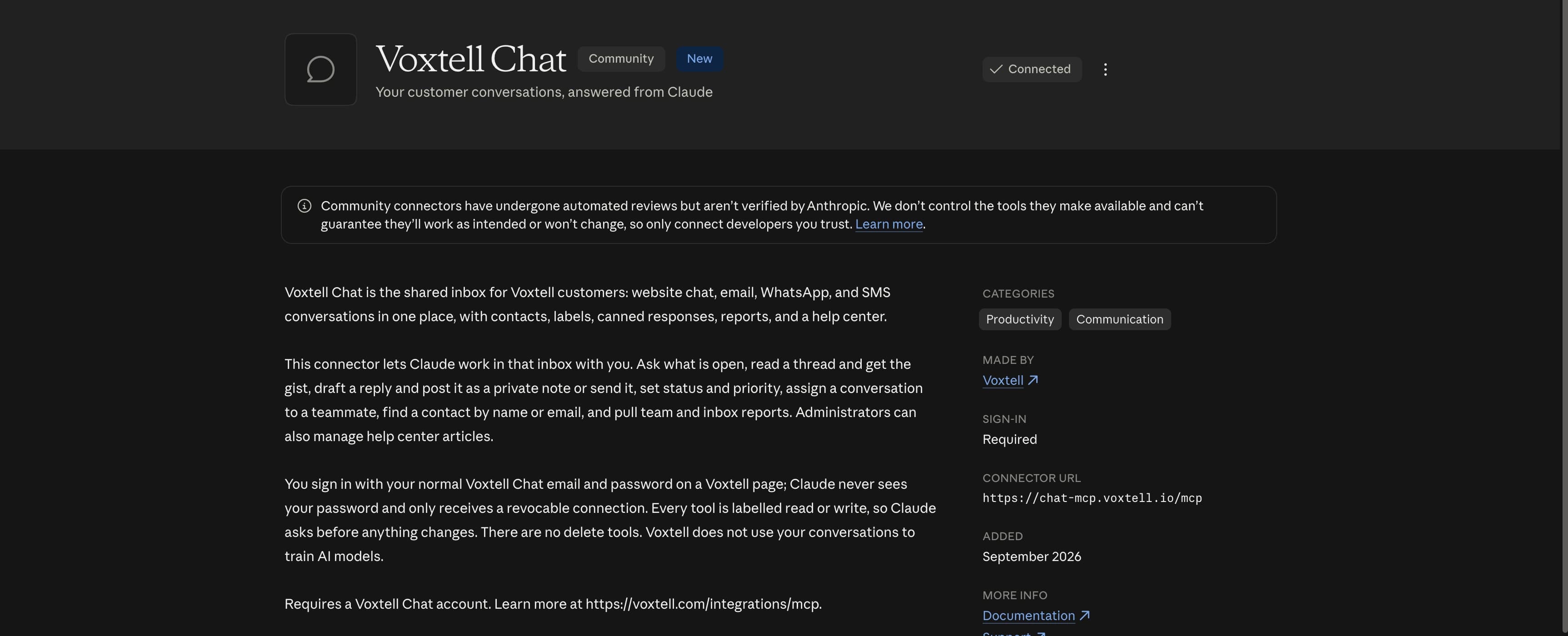Click the New badge
The image size is (1568, 636).
(x=699, y=59)
